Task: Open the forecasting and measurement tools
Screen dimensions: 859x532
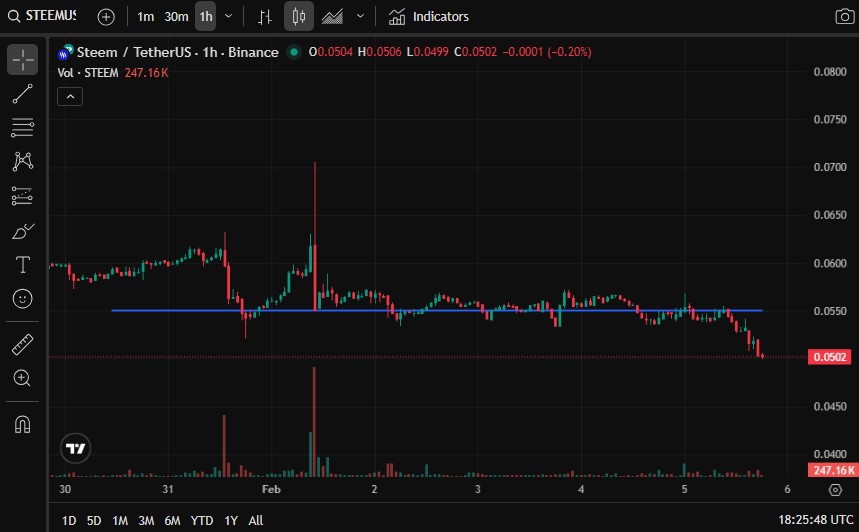Action: coord(22,196)
